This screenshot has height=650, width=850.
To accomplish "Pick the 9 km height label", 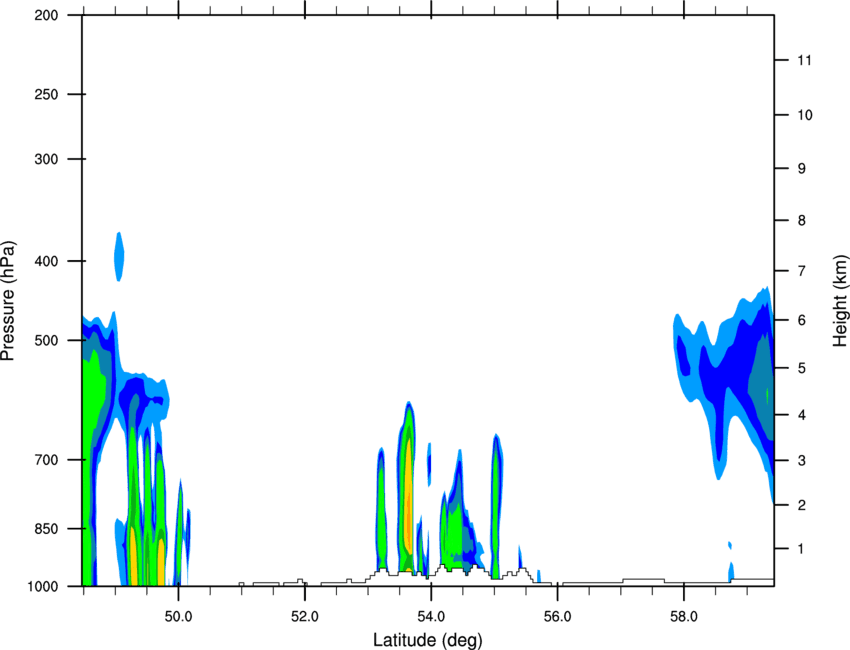I will (x=802, y=169).
